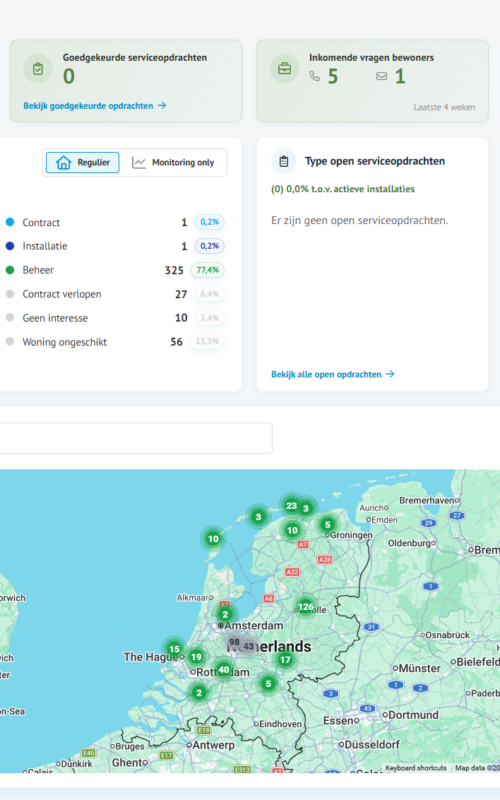
Task: Click map cluster marker 17 east of Netherlands label
Action: (285, 659)
